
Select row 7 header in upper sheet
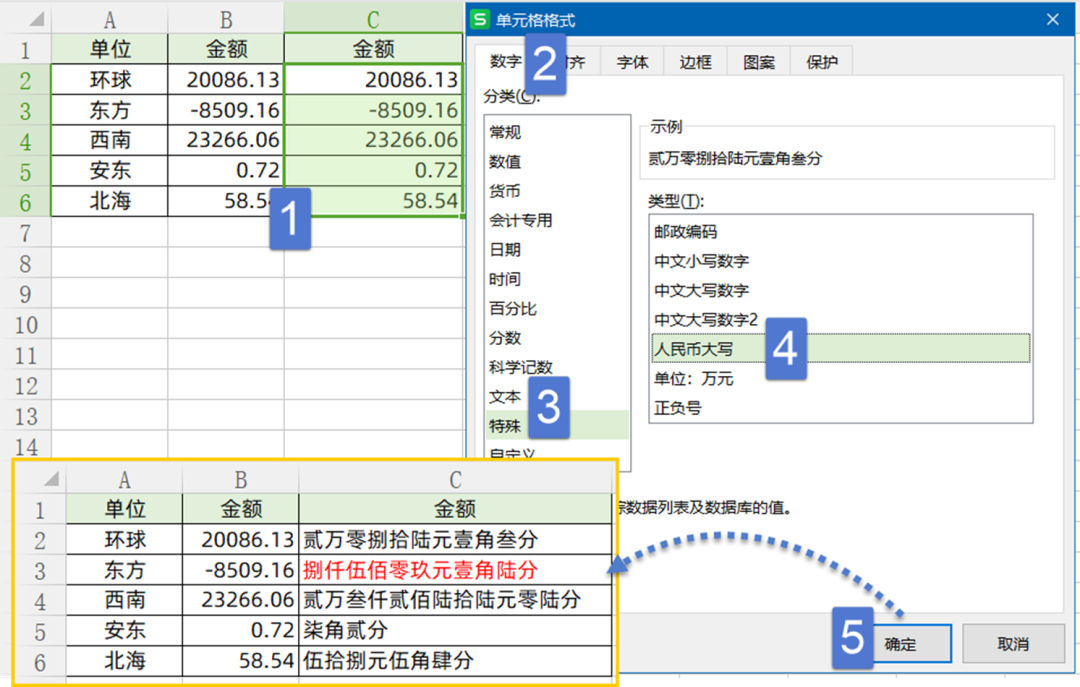[25, 233]
